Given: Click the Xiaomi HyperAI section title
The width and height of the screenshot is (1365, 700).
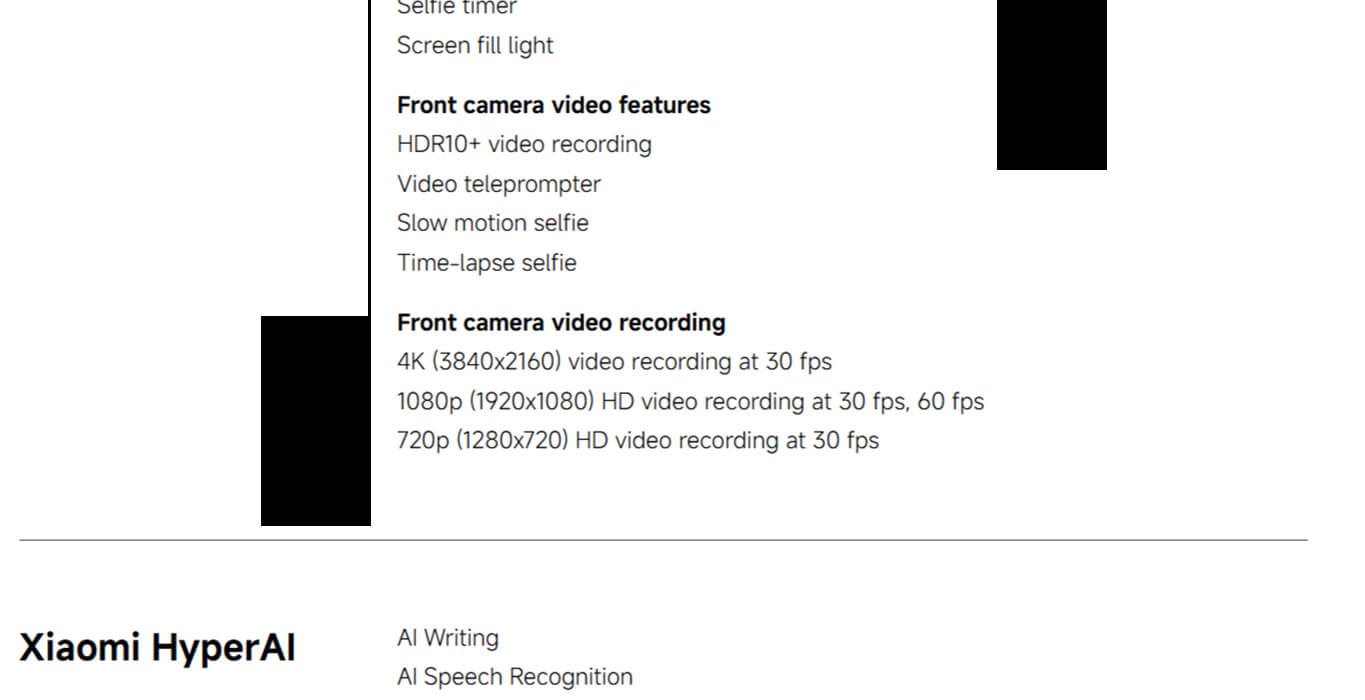Looking at the screenshot, I should point(157,648).
